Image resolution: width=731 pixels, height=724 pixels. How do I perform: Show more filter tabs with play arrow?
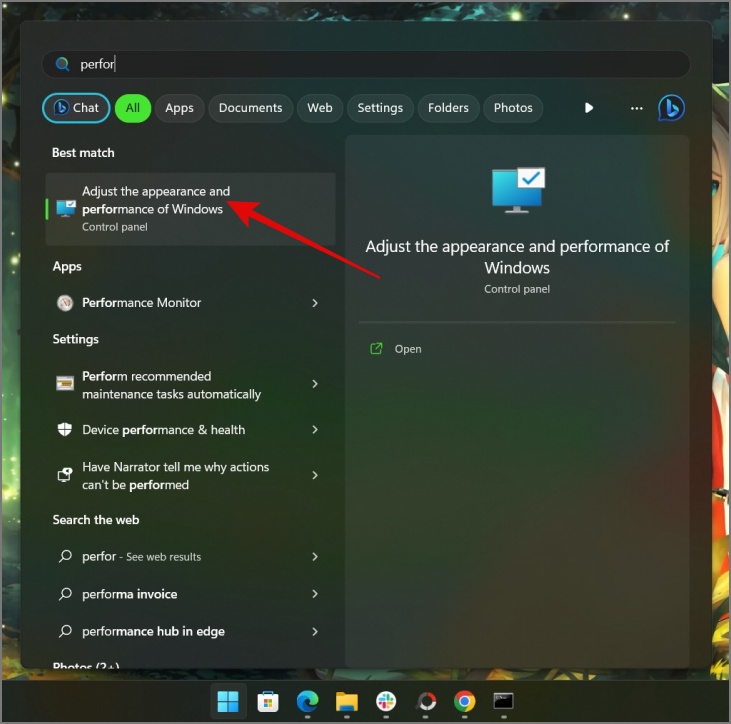589,108
